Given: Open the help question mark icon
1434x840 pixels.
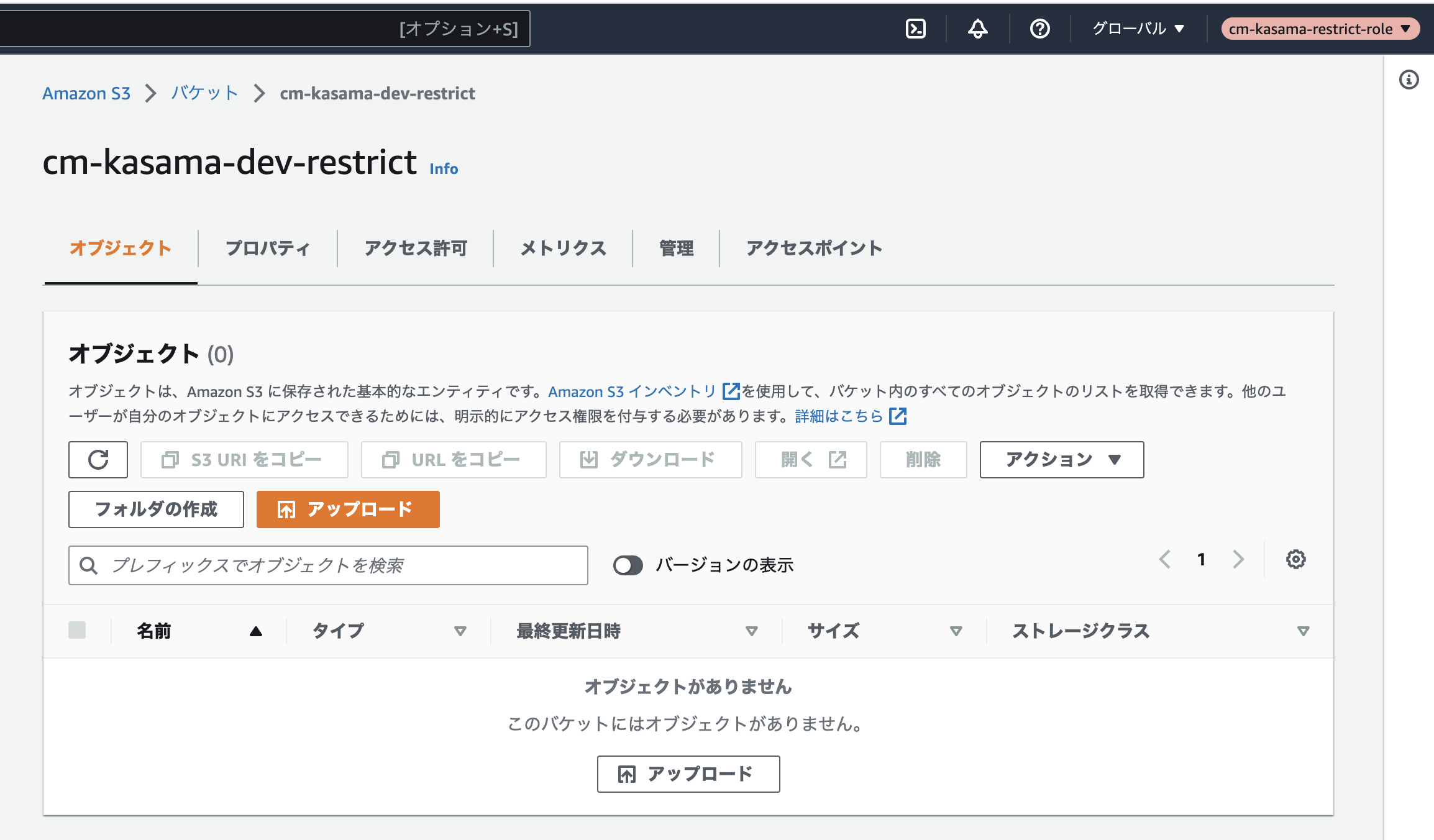Looking at the screenshot, I should (x=1040, y=29).
